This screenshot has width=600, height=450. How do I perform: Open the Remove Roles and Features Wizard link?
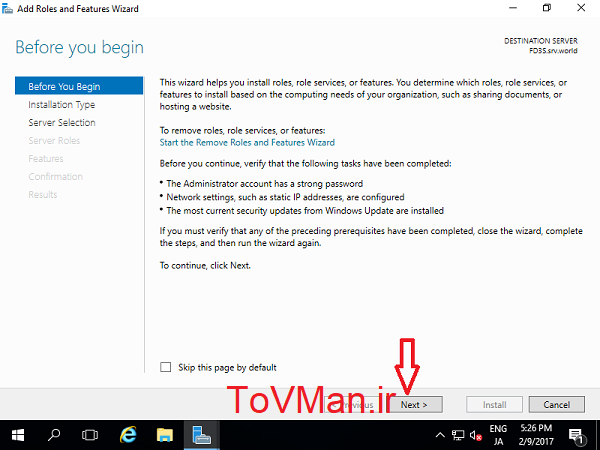point(247,142)
